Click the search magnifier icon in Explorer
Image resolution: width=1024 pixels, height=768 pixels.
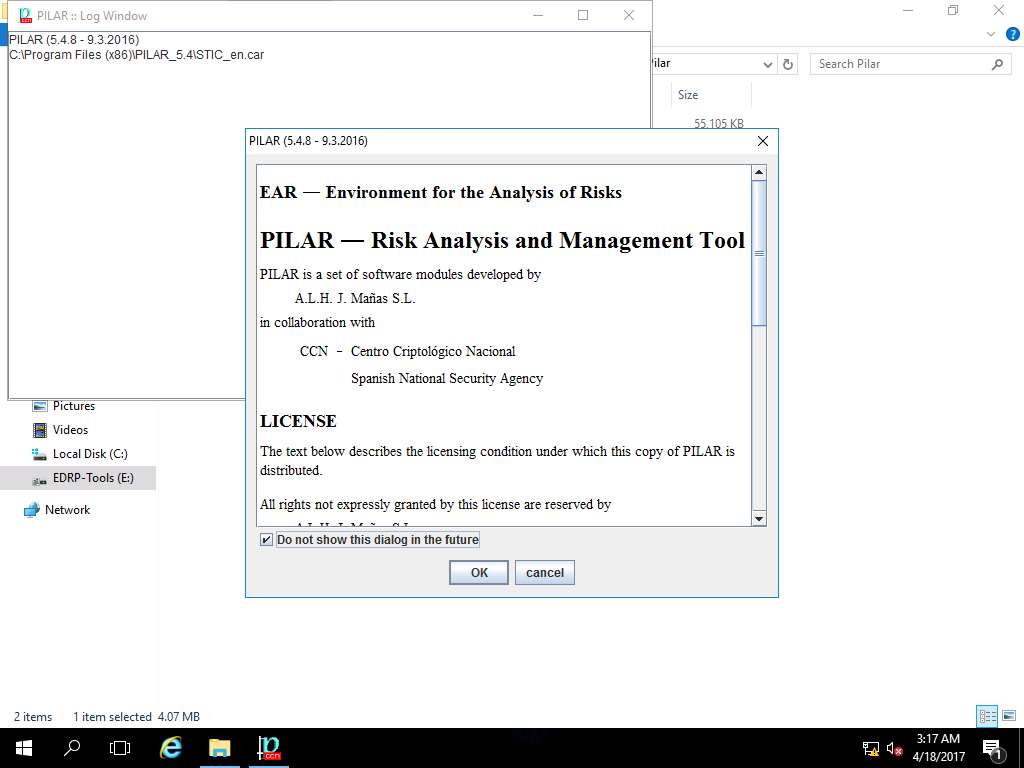(x=997, y=64)
